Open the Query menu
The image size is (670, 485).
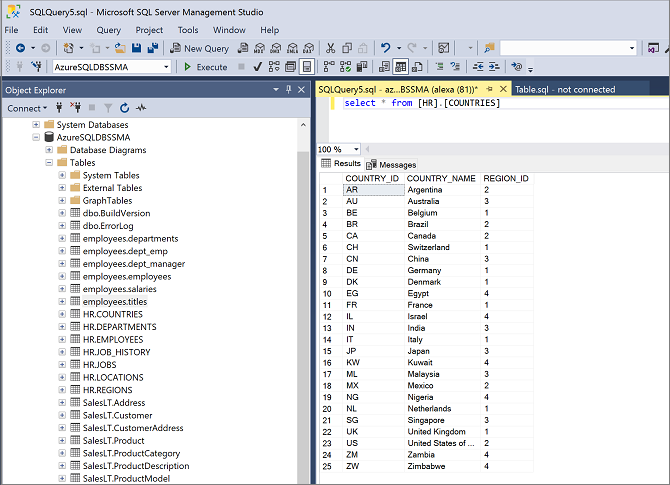pos(108,30)
